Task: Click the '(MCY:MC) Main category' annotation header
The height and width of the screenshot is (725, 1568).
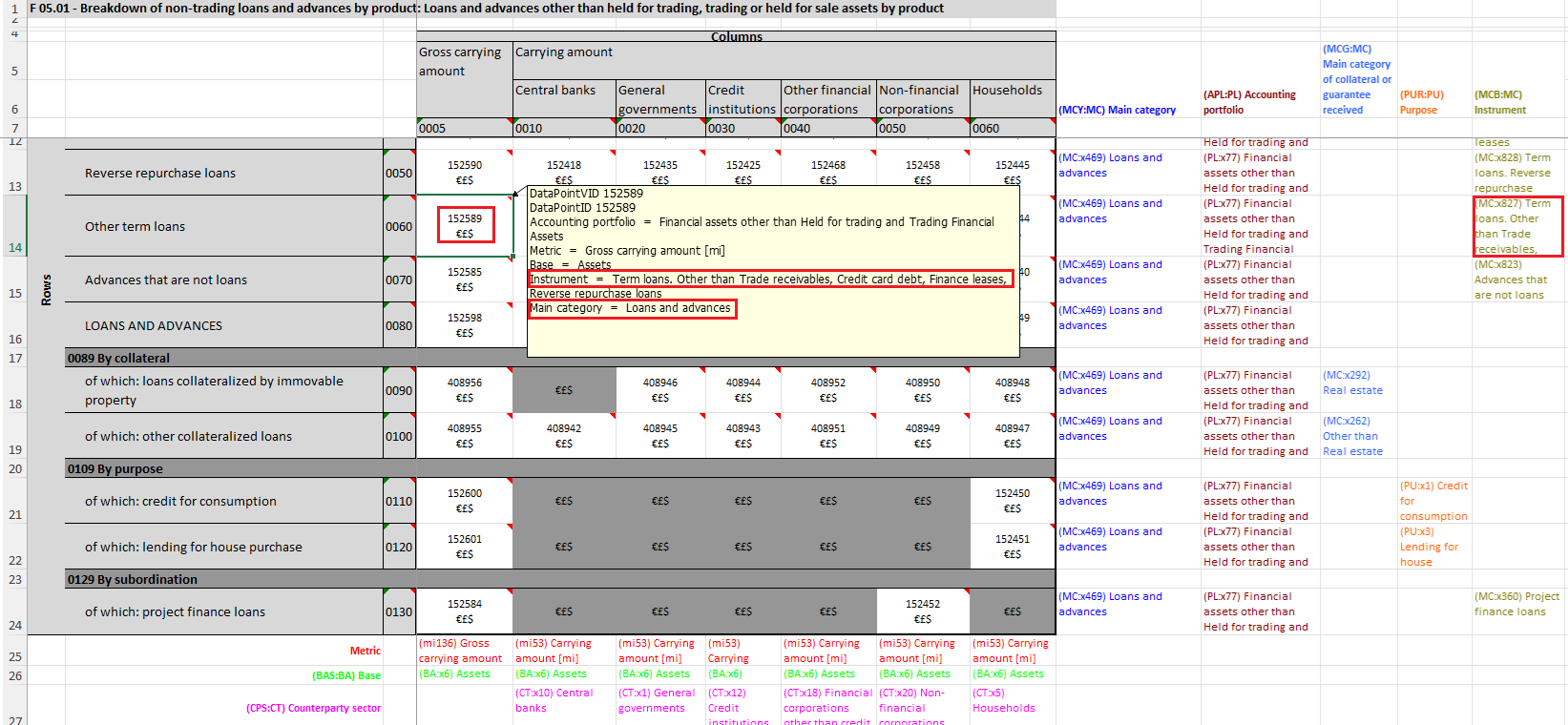Action: [x=1117, y=110]
